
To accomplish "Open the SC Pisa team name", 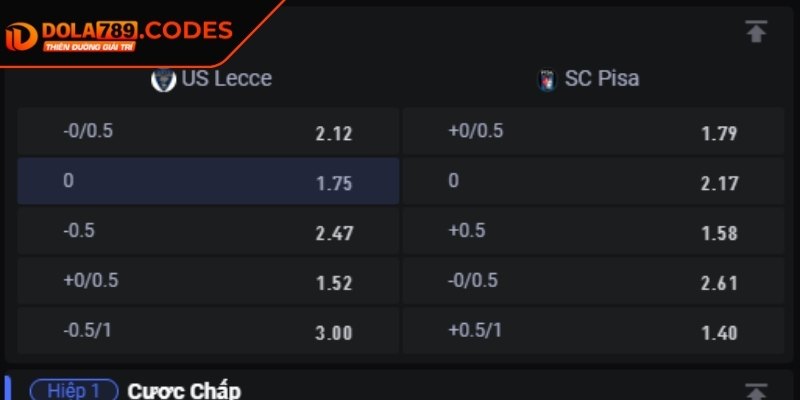I will click(x=602, y=79).
